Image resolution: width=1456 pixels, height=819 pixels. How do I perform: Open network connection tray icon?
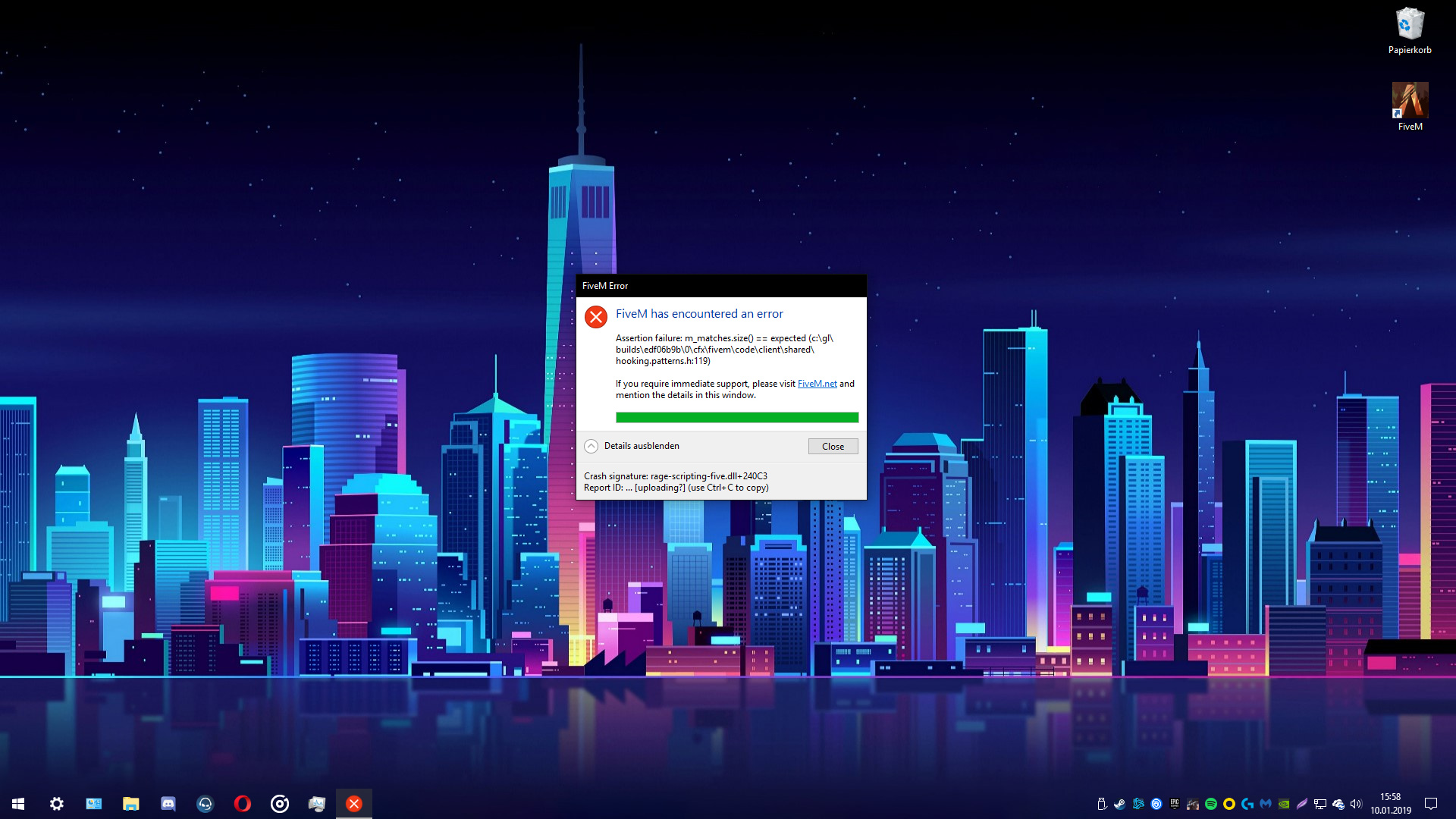1320,804
